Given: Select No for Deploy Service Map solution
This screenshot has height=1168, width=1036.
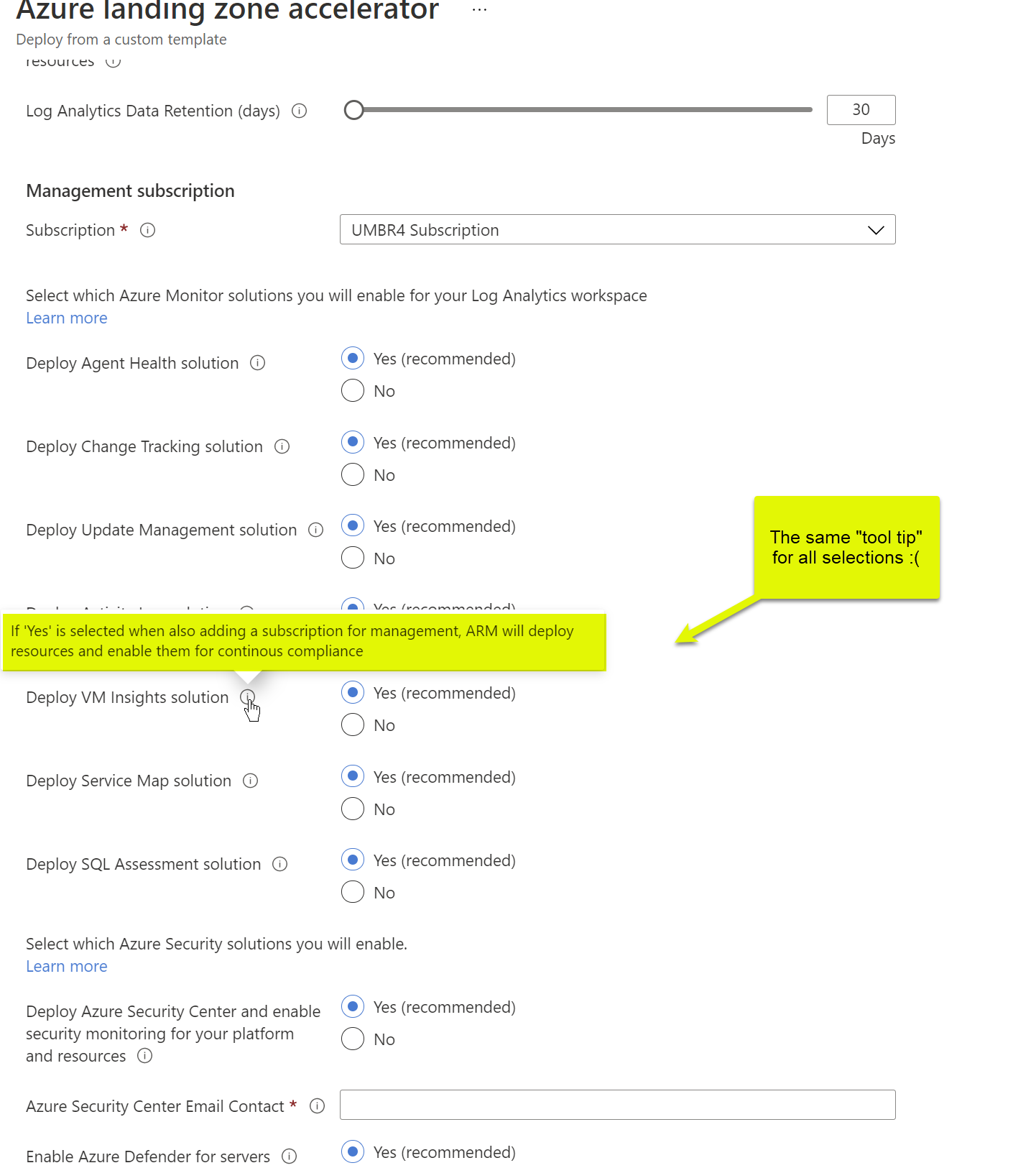Looking at the screenshot, I should pos(353,809).
